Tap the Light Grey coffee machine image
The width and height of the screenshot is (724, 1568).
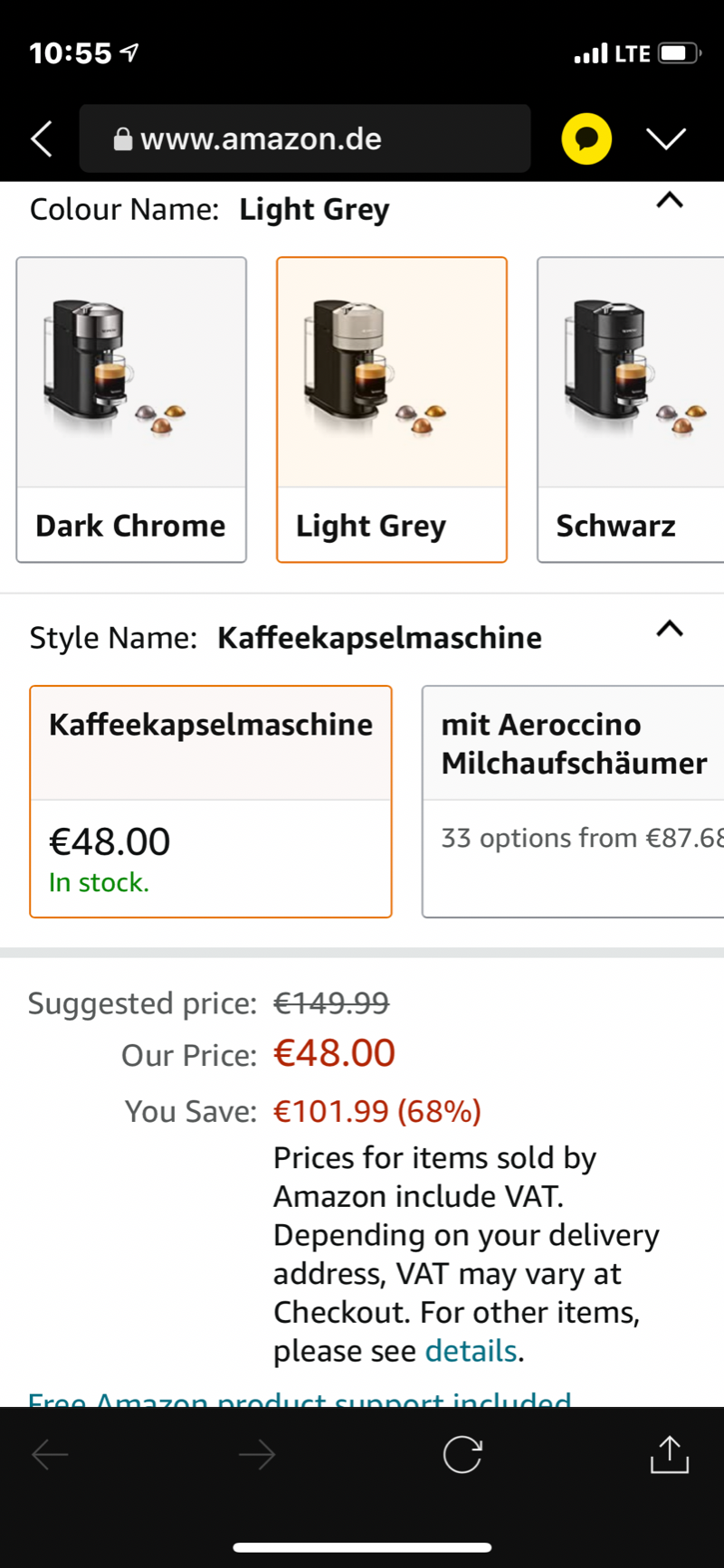pyautogui.click(x=392, y=372)
